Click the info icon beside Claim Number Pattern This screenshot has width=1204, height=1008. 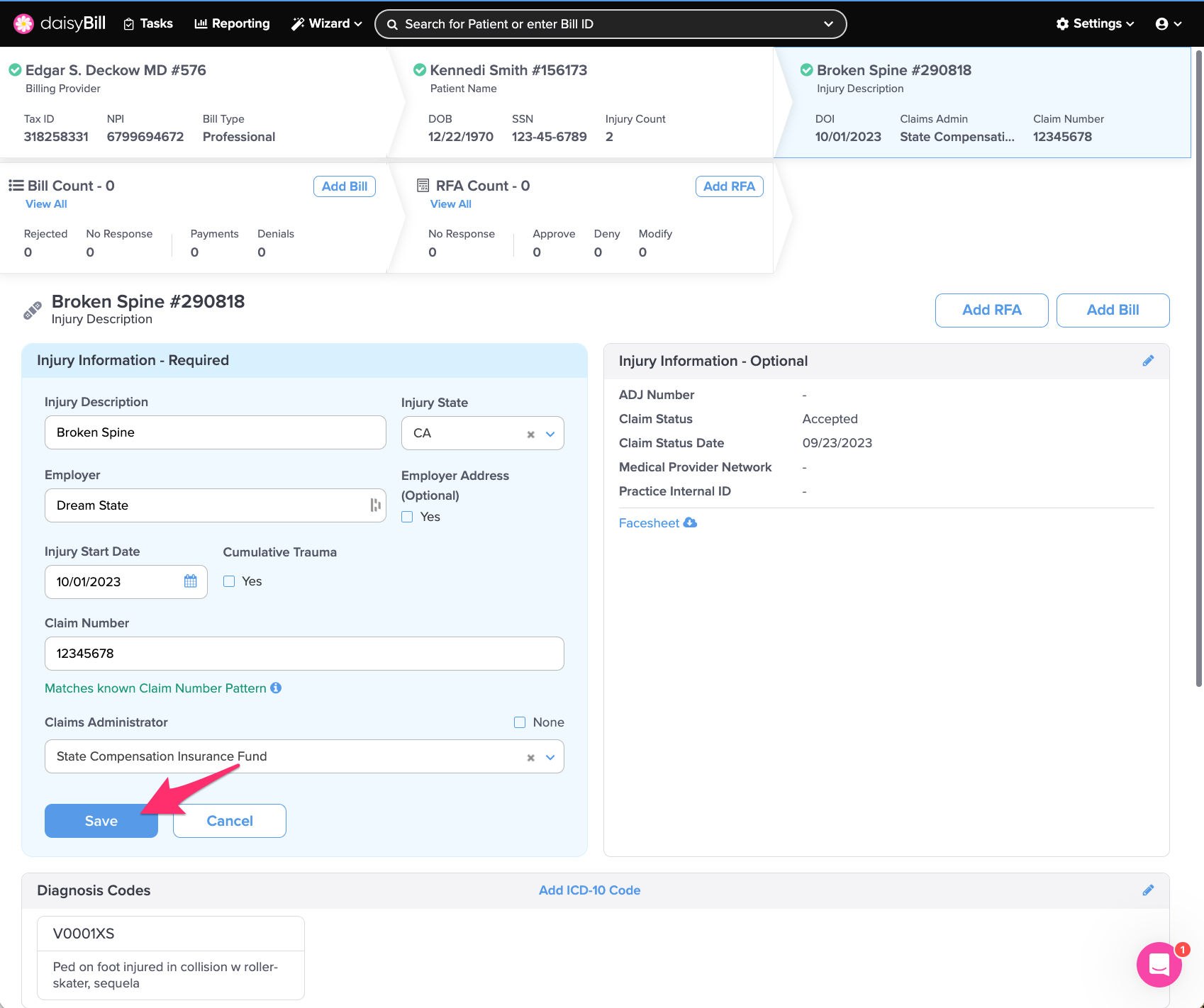276,688
